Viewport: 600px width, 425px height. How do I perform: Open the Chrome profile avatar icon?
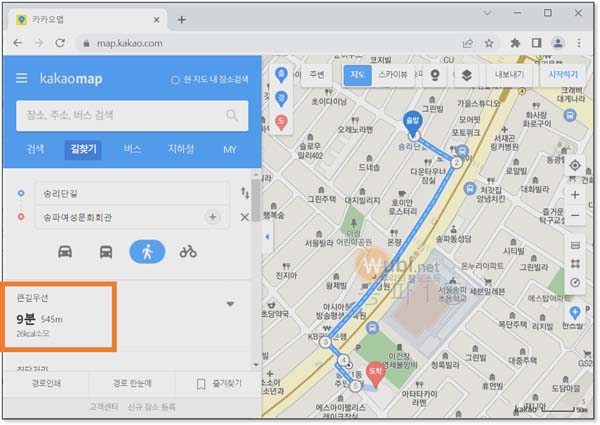click(558, 43)
